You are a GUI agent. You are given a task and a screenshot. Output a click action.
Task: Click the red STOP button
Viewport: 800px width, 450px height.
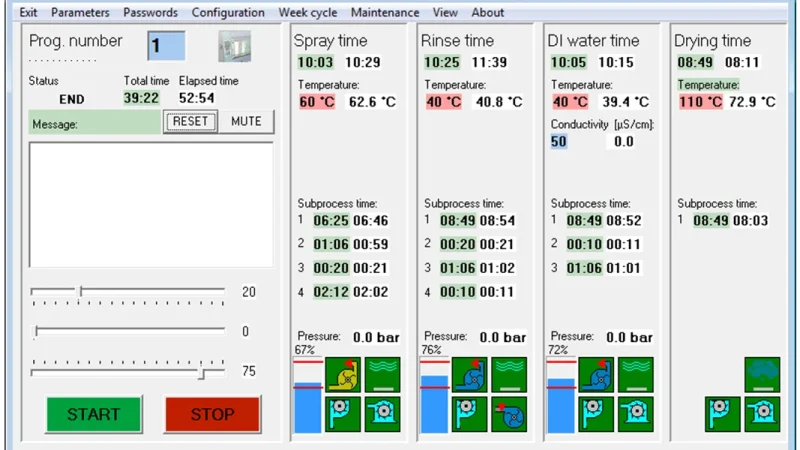tap(212, 414)
